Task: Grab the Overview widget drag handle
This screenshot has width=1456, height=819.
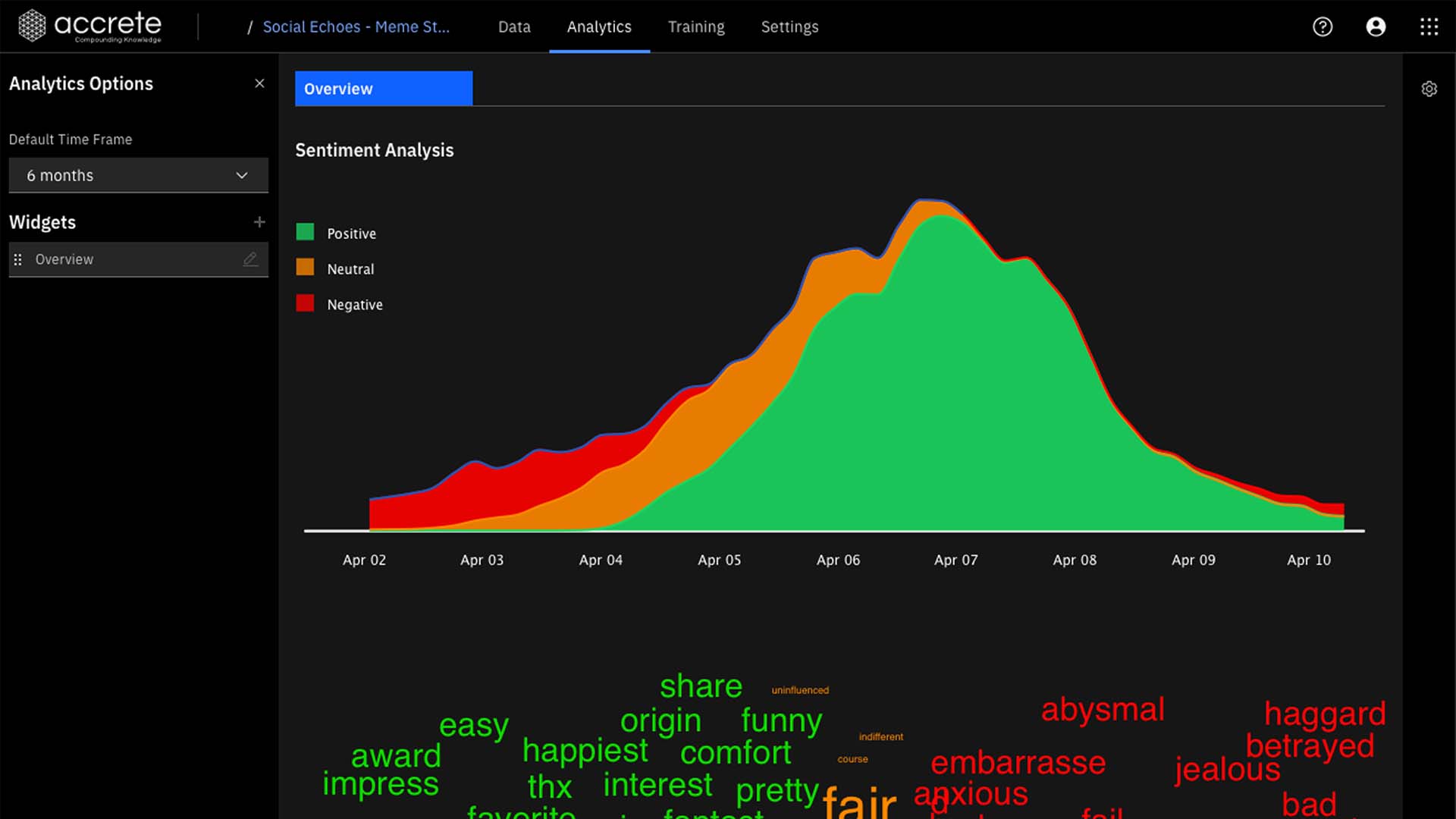Action: (x=18, y=259)
